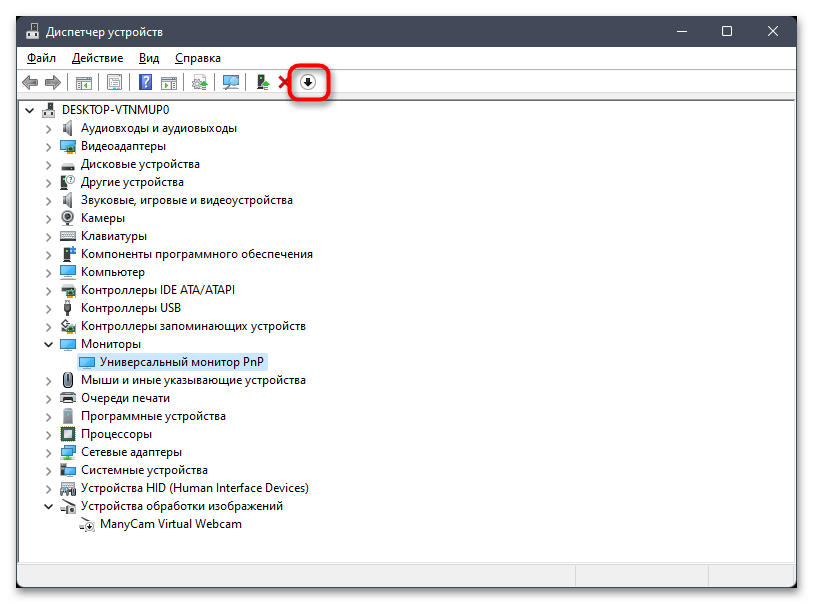Viewport: 813px width, 604px height.
Task: Expand the Компьютер category arrow
Action: pyautogui.click(x=48, y=273)
